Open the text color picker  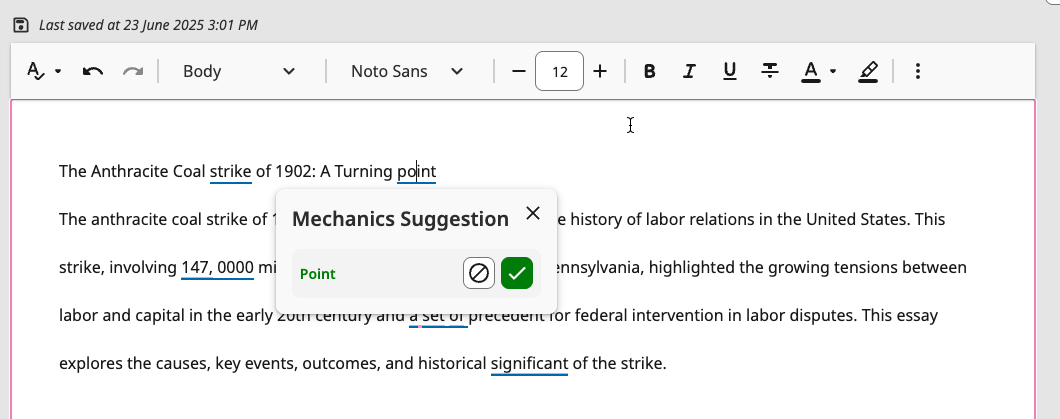point(818,71)
